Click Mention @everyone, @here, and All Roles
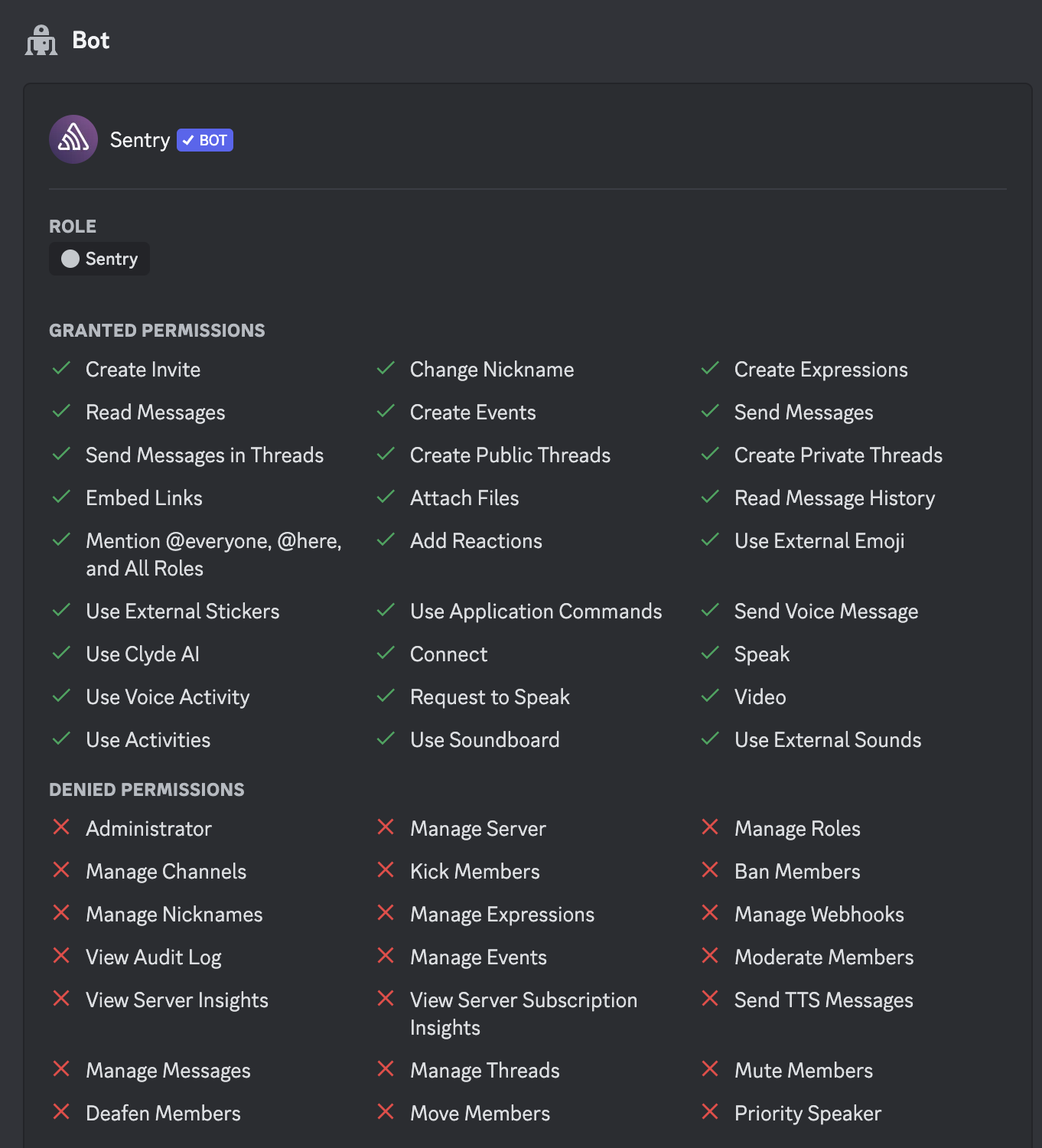Viewport: 1042px width, 1148px height. point(213,555)
